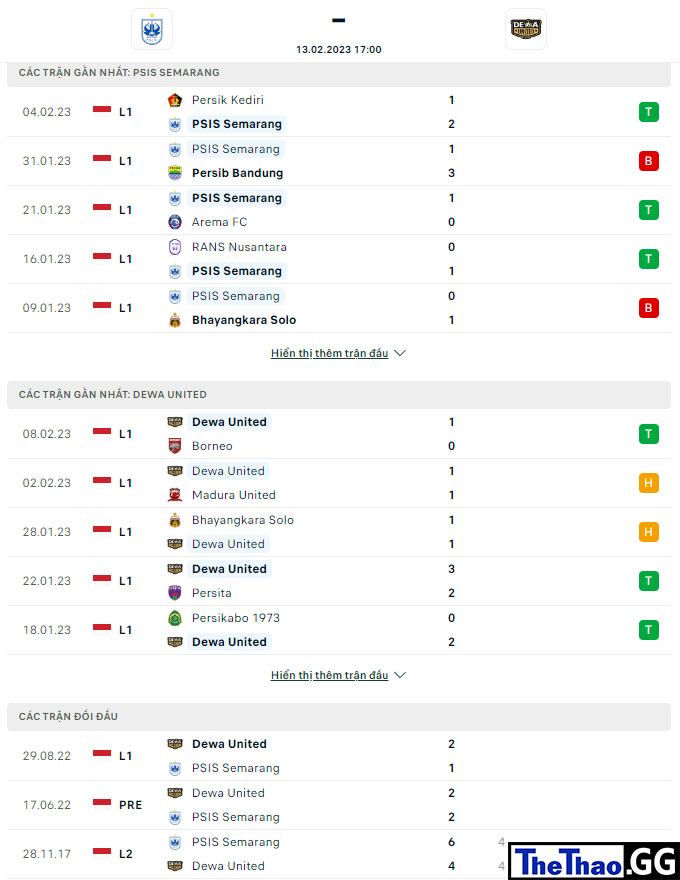Click the Persita team logo
680x880 pixels.
(175, 593)
